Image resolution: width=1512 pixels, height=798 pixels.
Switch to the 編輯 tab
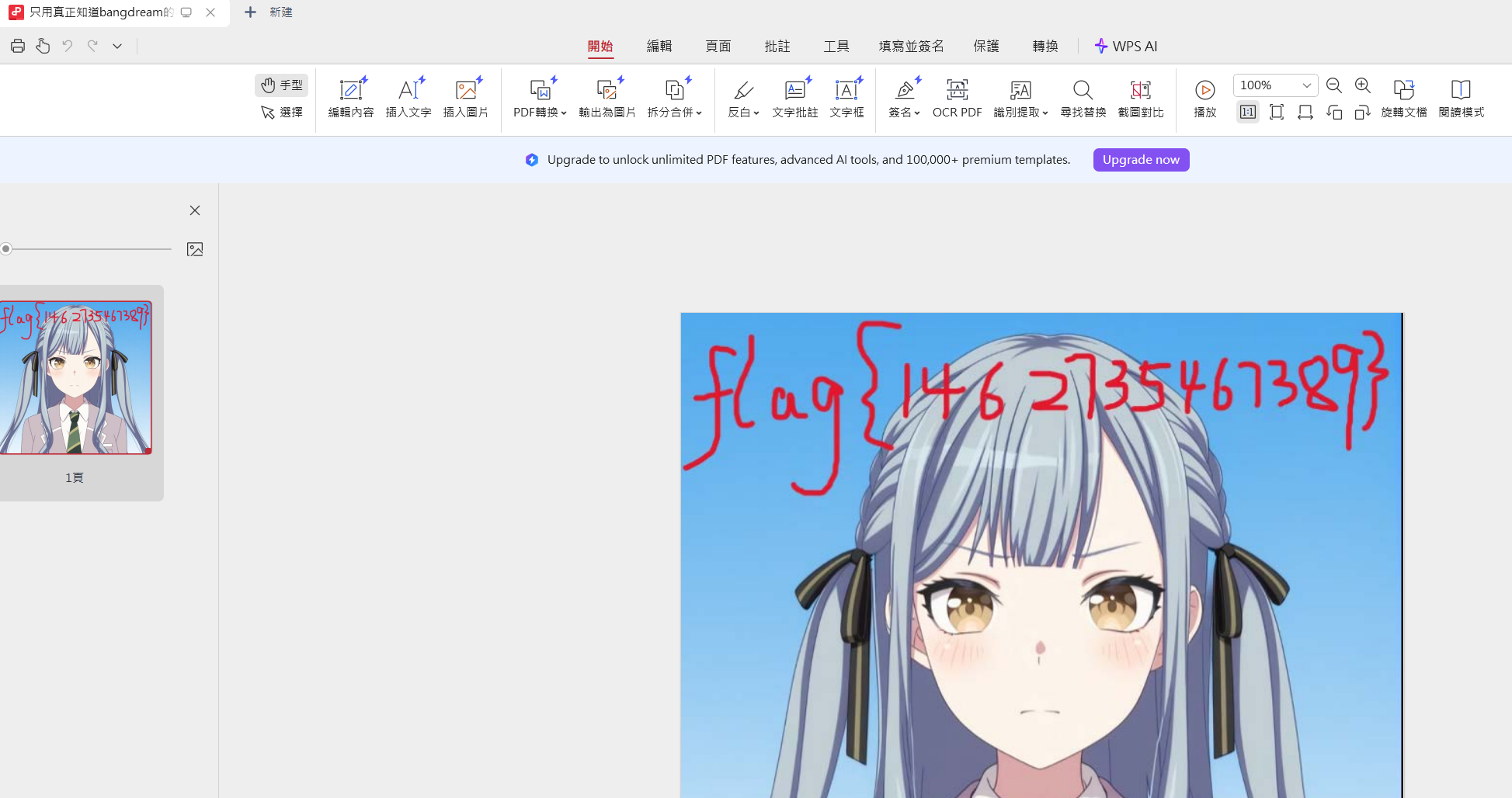click(x=659, y=46)
